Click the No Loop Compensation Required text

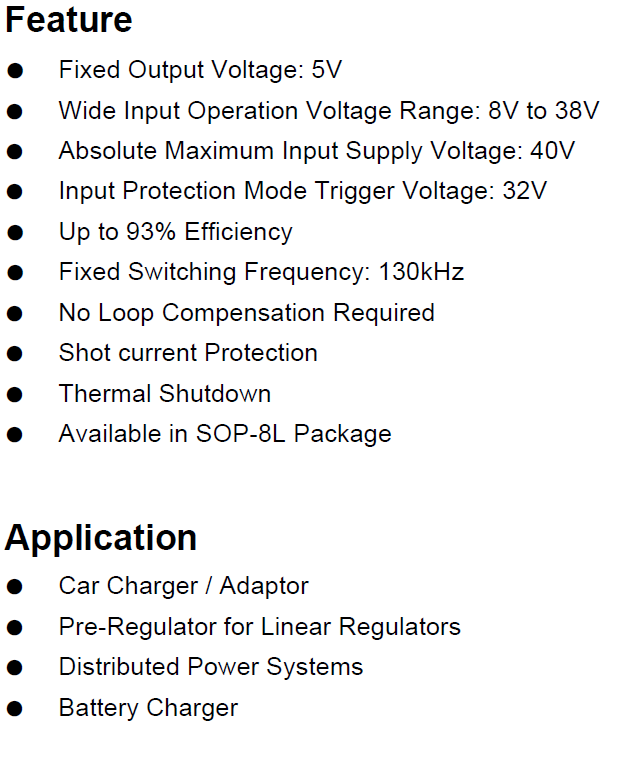coord(247,313)
